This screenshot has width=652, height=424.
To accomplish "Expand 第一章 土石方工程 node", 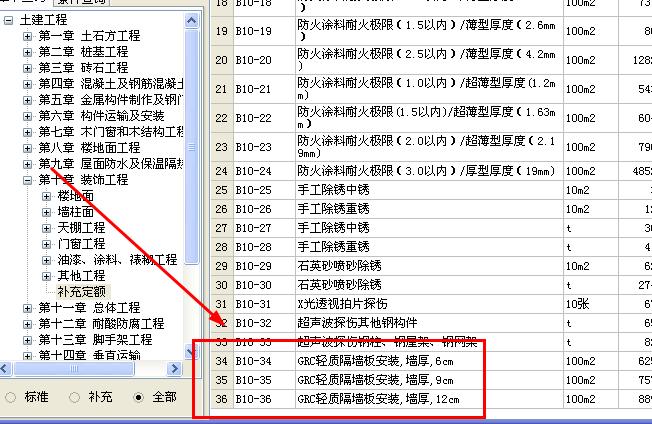I will pyautogui.click(x=27, y=36).
